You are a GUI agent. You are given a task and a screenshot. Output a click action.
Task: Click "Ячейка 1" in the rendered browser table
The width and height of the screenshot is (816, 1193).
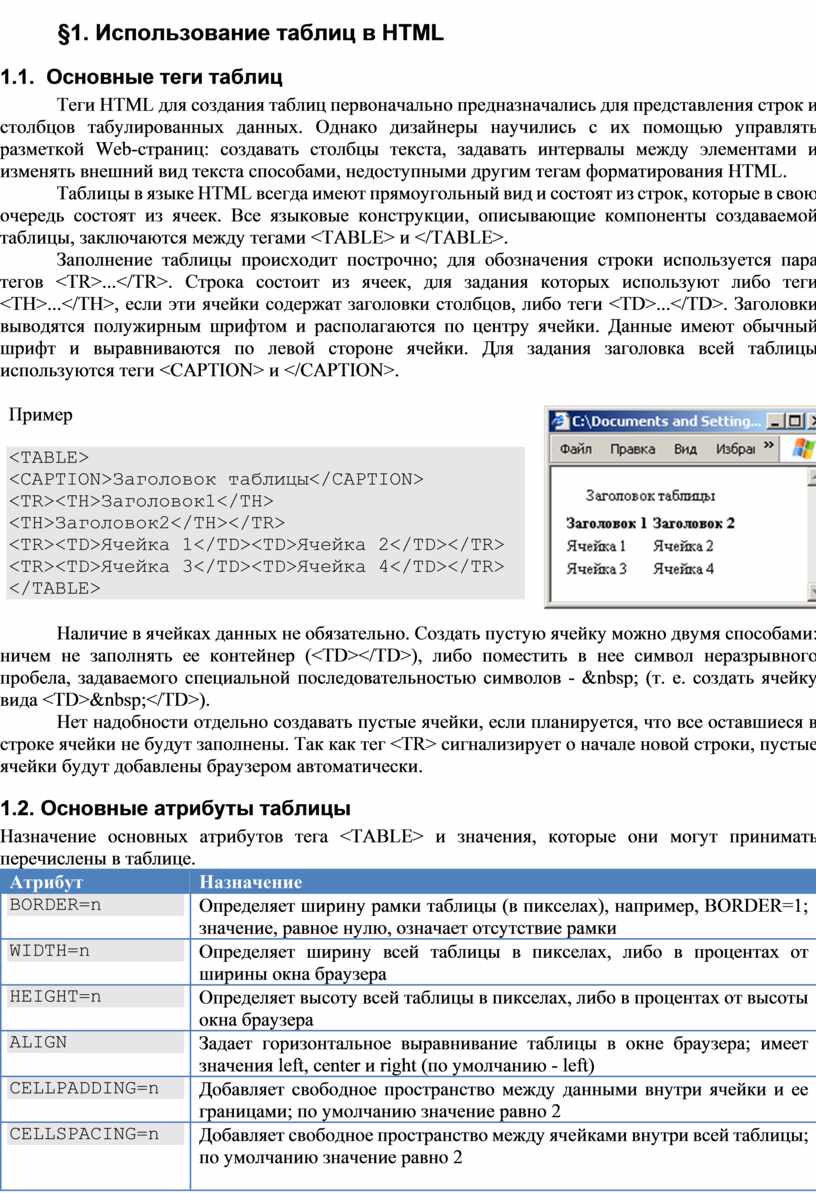596,546
